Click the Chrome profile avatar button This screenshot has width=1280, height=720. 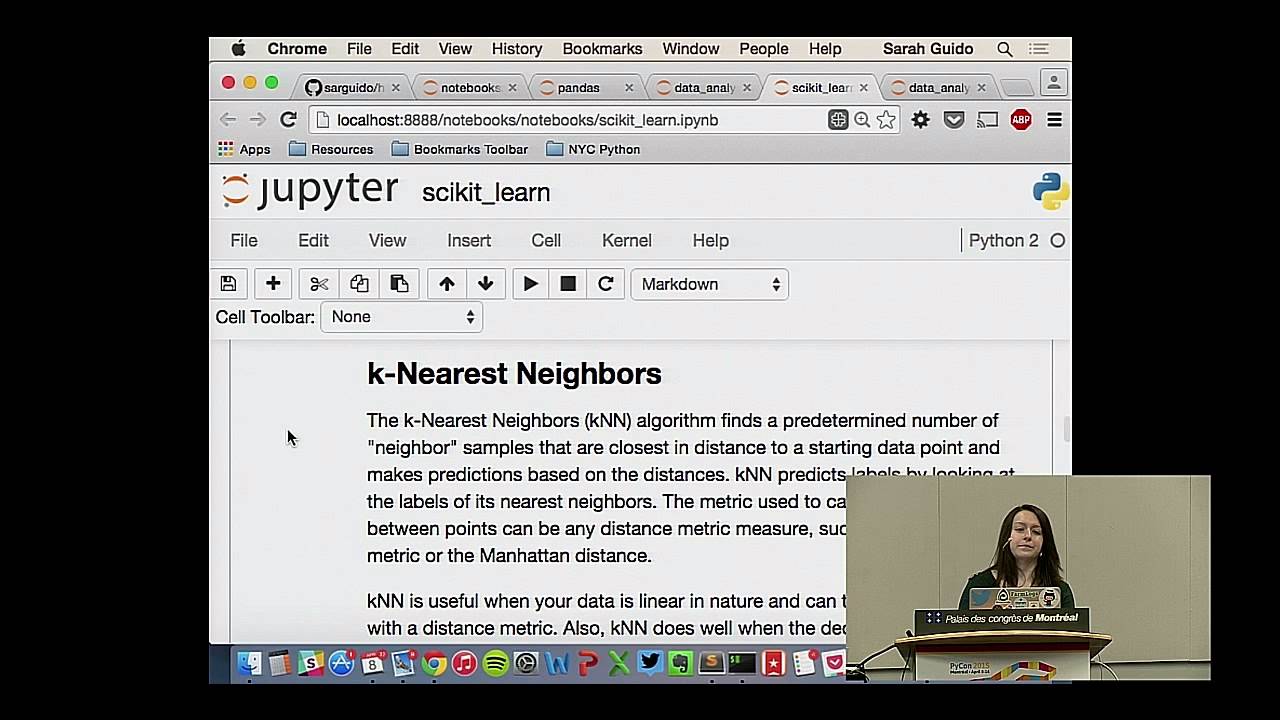(1053, 83)
